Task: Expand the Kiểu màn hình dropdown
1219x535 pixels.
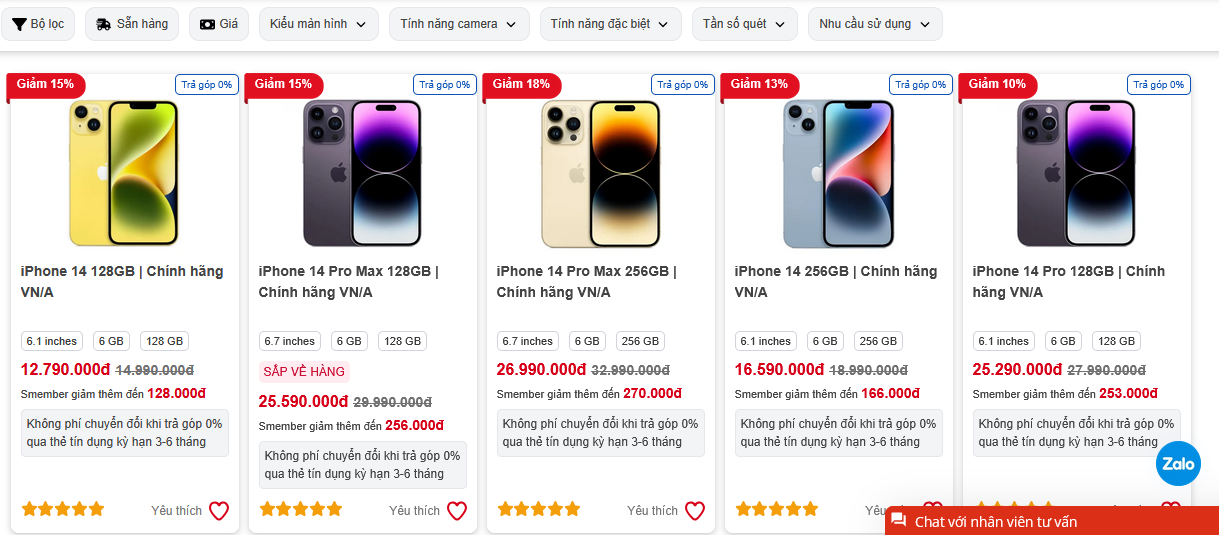Action: (319, 24)
